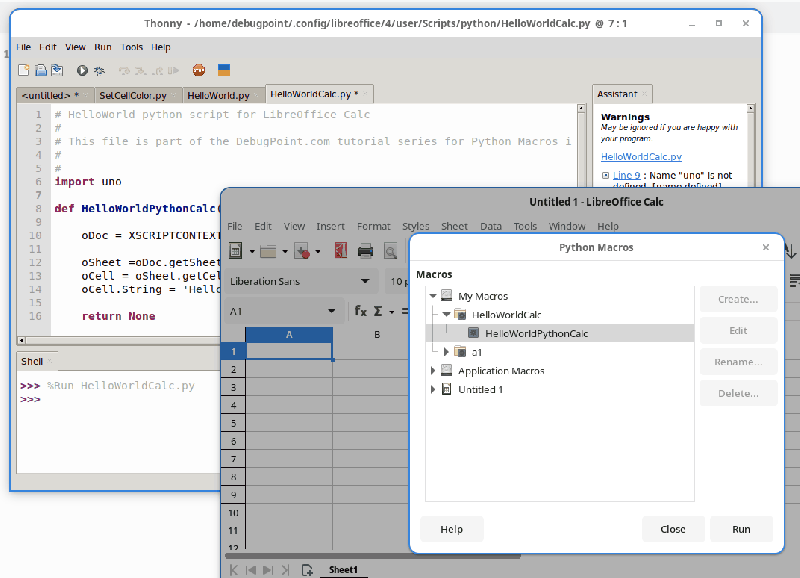Click the blue-yellow flag icon in Thonny toolbar
800x578 pixels.
pyautogui.click(x=224, y=70)
